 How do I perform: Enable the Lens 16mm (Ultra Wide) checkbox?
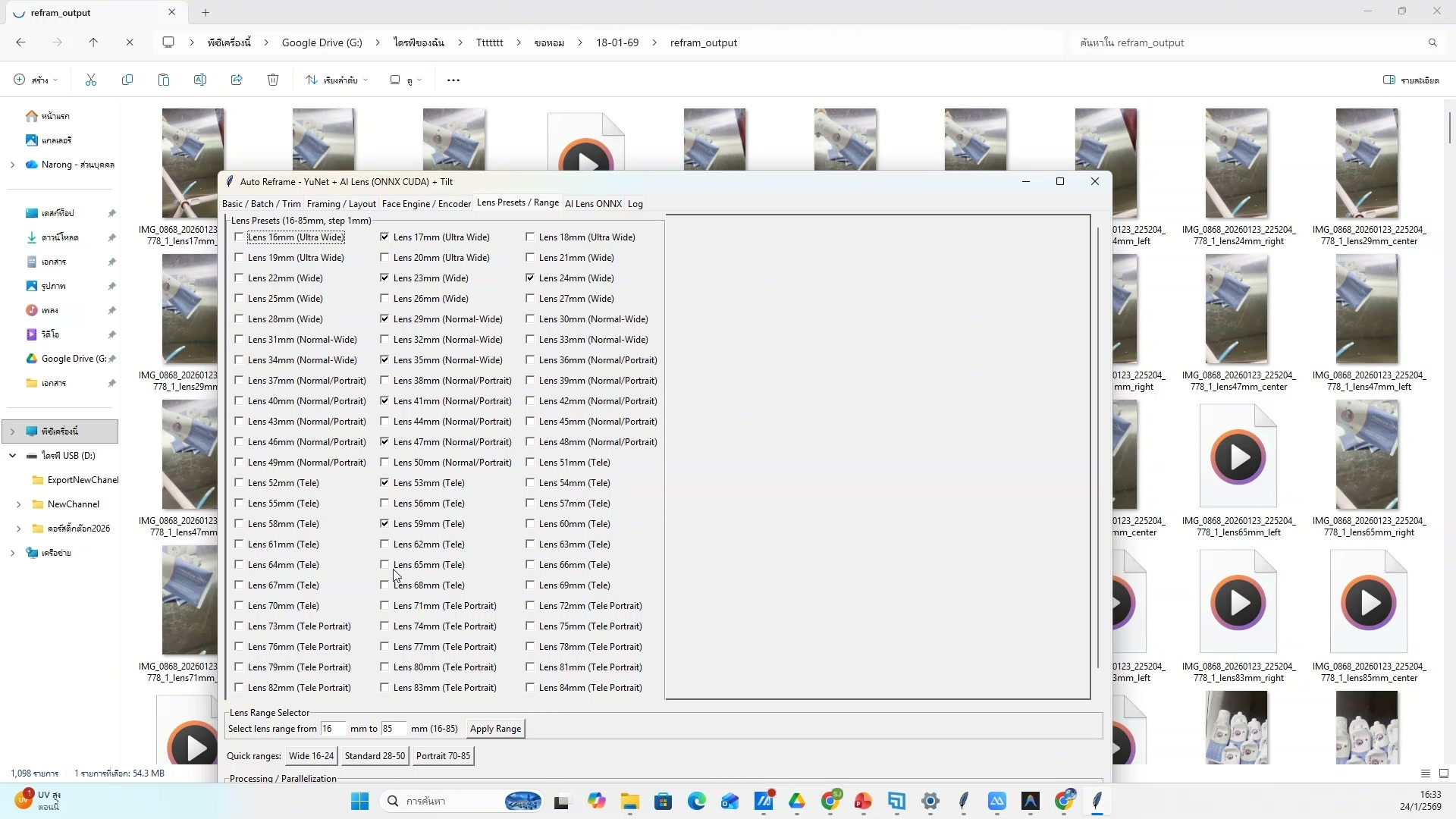click(239, 237)
